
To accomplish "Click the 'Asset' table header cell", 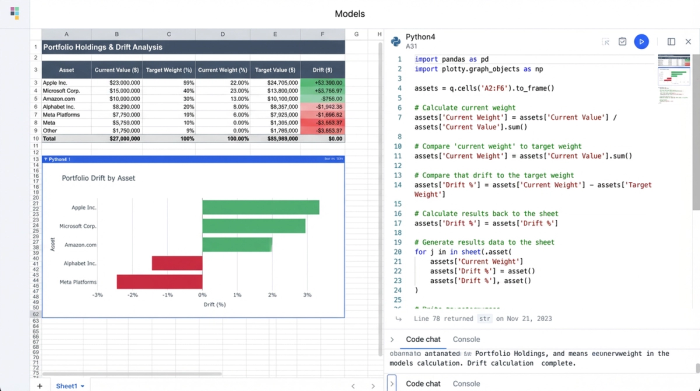I will click(67, 70).
